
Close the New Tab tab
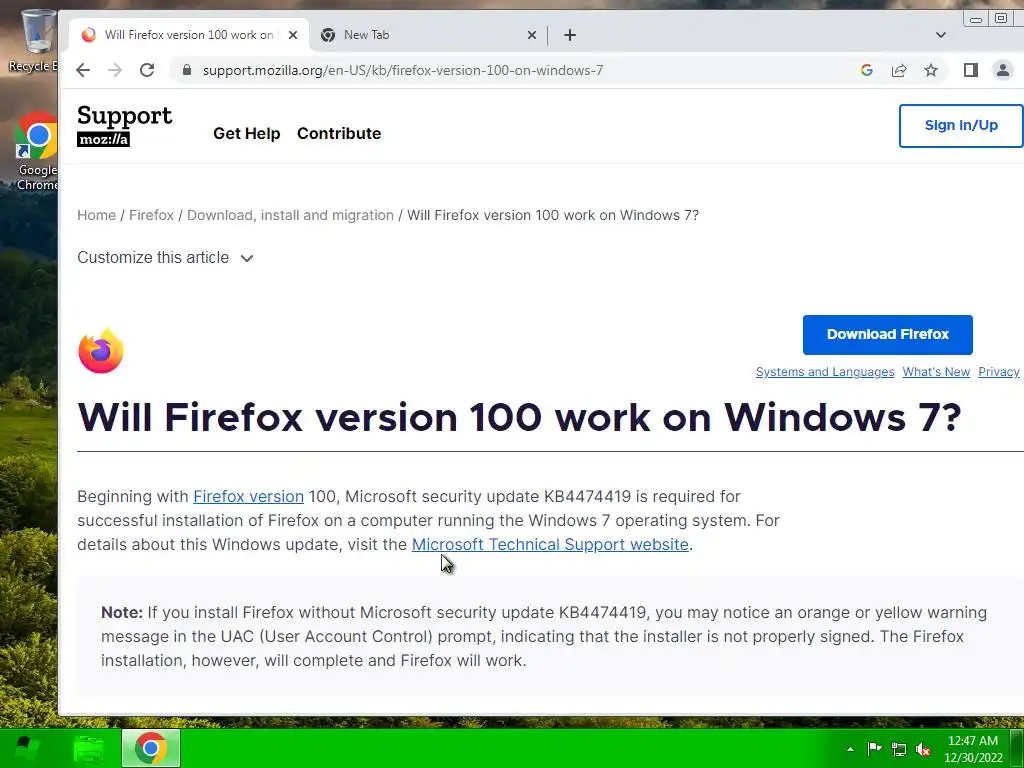(x=532, y=35)
